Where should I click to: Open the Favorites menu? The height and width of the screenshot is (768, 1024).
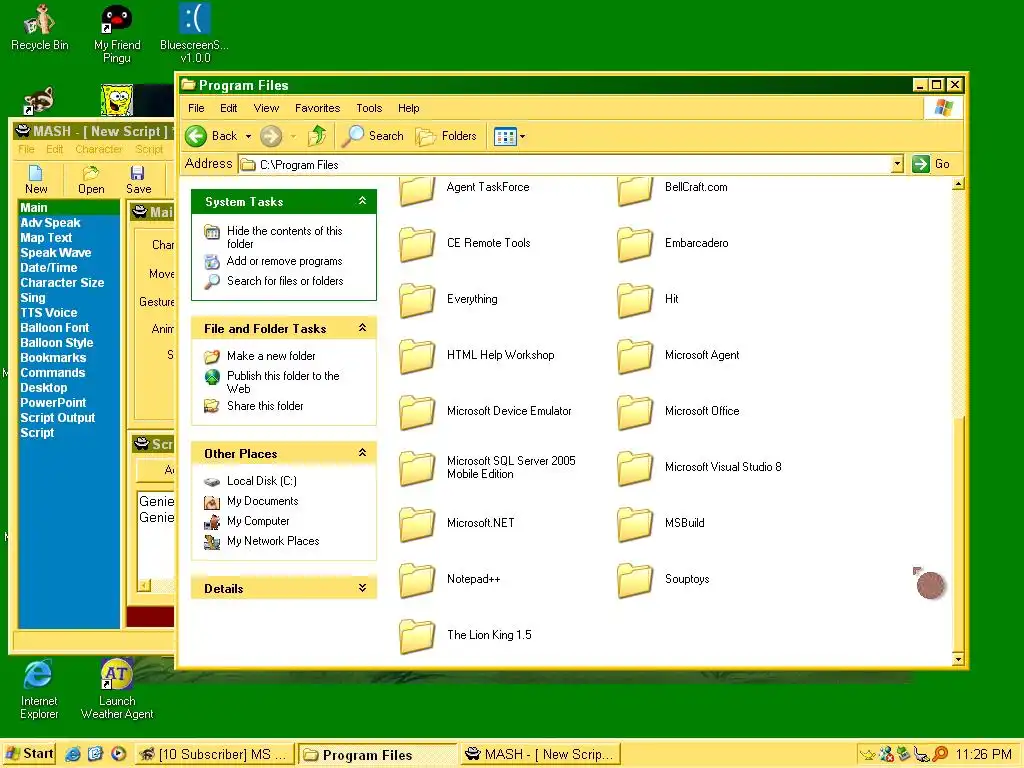point(317,108)
